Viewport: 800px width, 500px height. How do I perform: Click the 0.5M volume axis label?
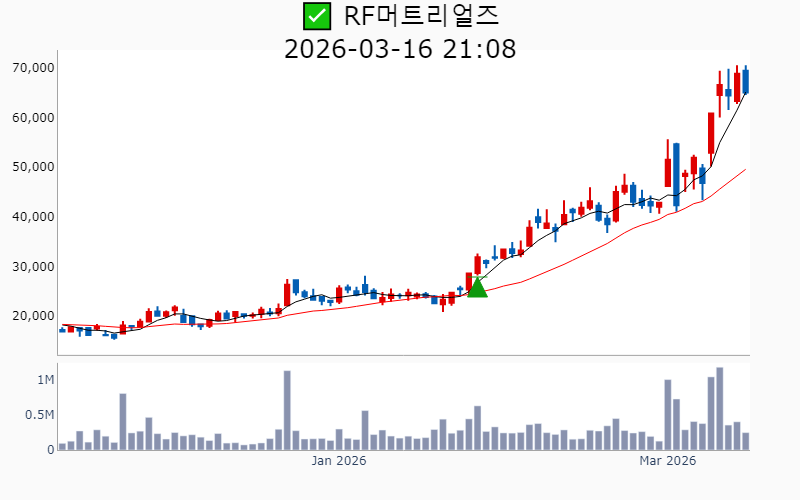[40, 415]
